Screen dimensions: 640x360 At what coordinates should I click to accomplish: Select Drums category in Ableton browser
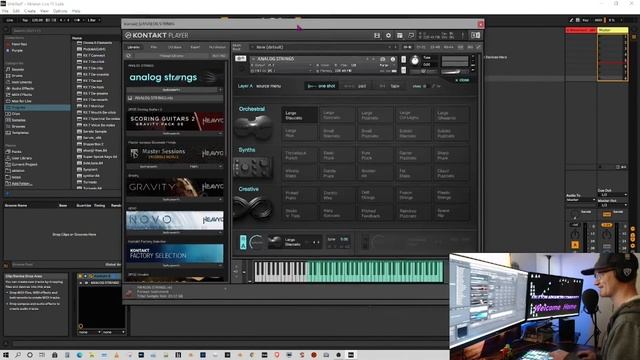(x=17, y=76)
